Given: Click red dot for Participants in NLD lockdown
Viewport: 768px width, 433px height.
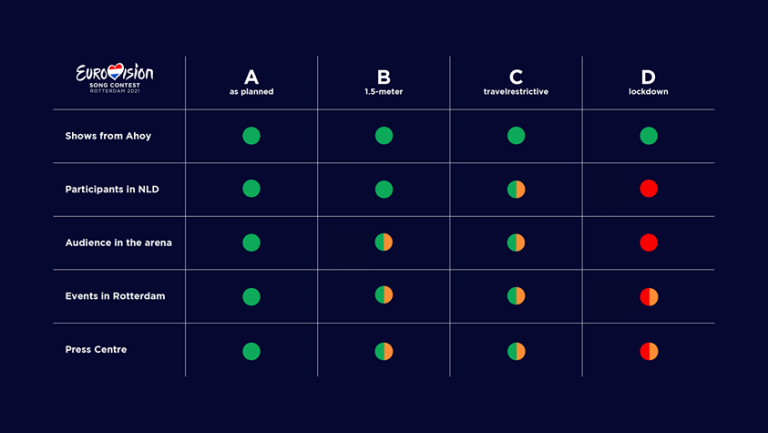Looking at the screenshot, I should click(x=648, y=189).
